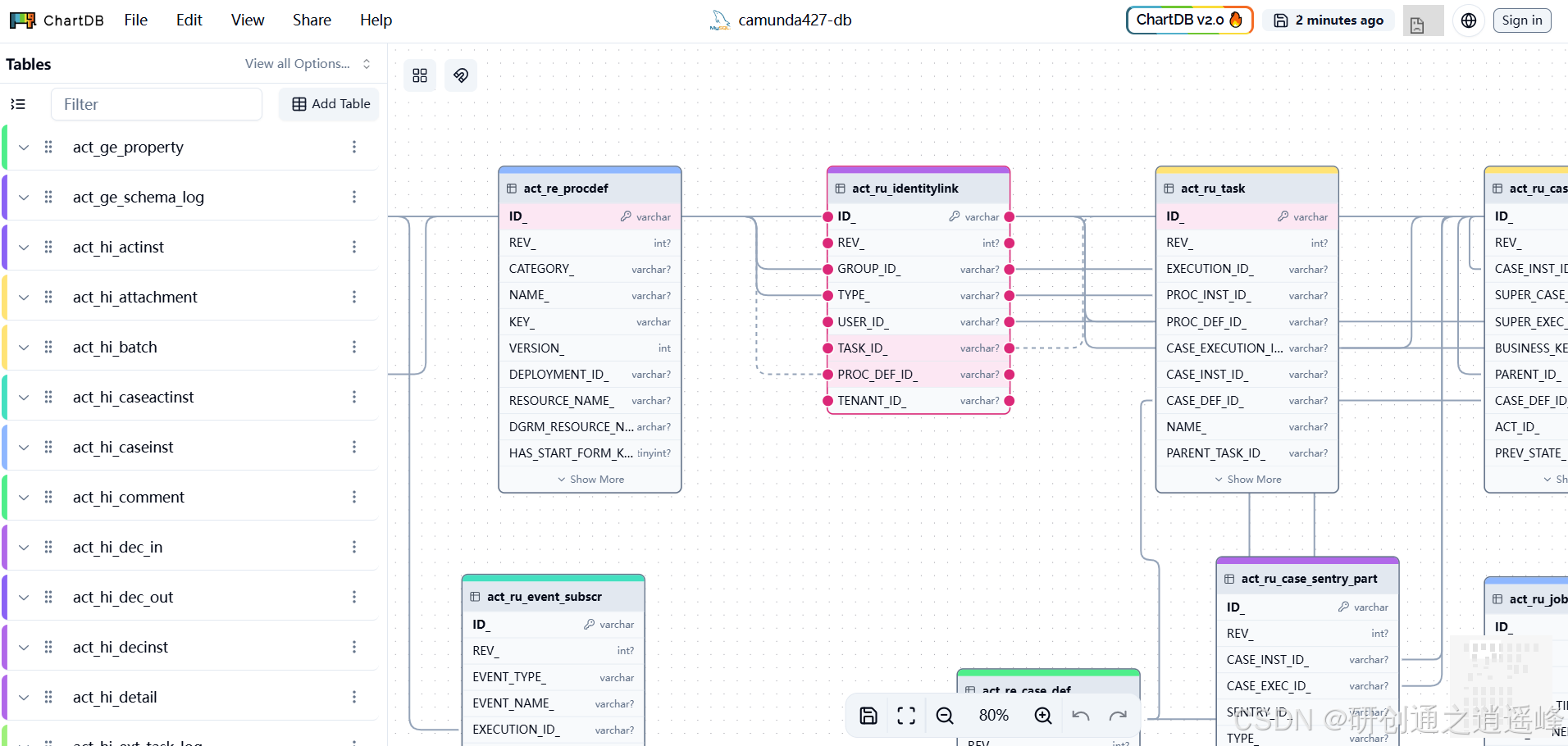1568x746 pixels.
Task: Open the grid overview icon on the canvas
Action: tap(419, 75)
